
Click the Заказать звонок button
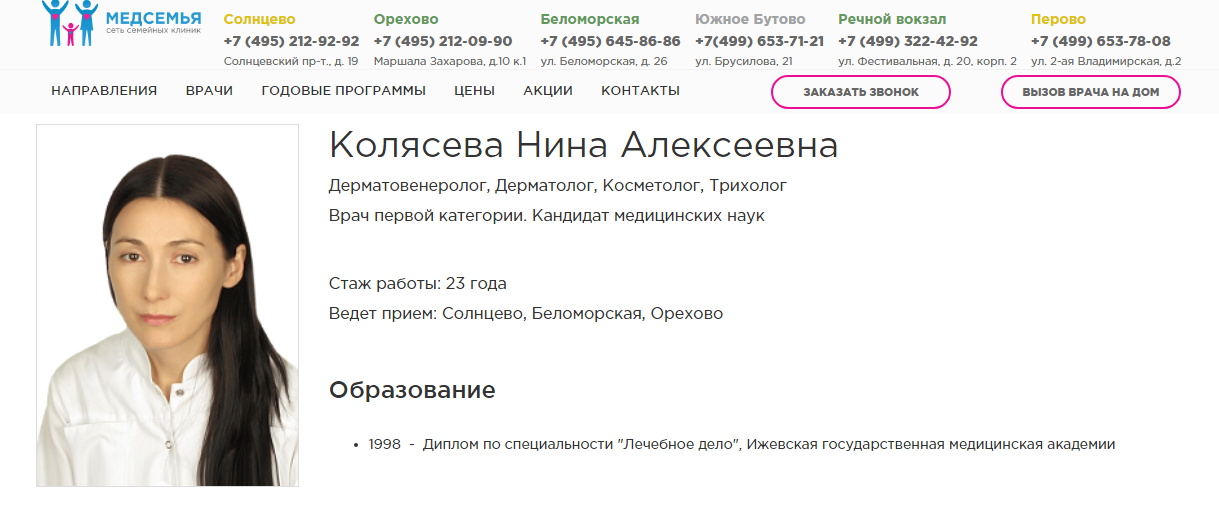point(861,92)
